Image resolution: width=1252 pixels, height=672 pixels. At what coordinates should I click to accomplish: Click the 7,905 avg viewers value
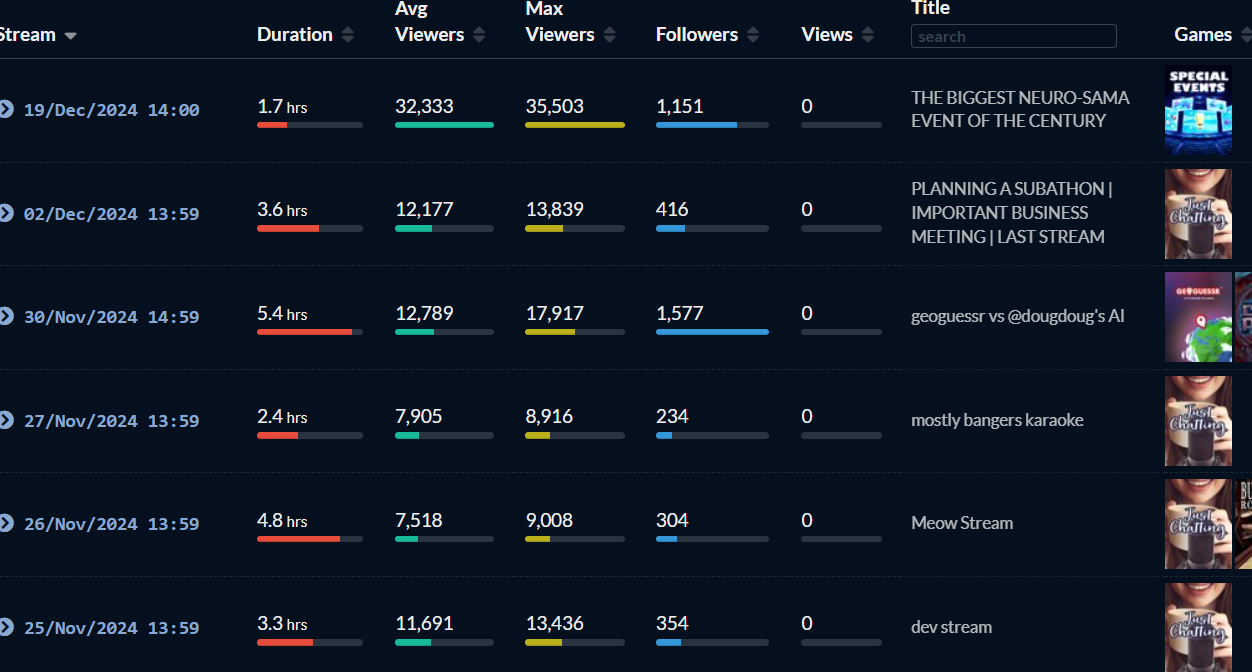pyautogui.click(x=418, y=416)
